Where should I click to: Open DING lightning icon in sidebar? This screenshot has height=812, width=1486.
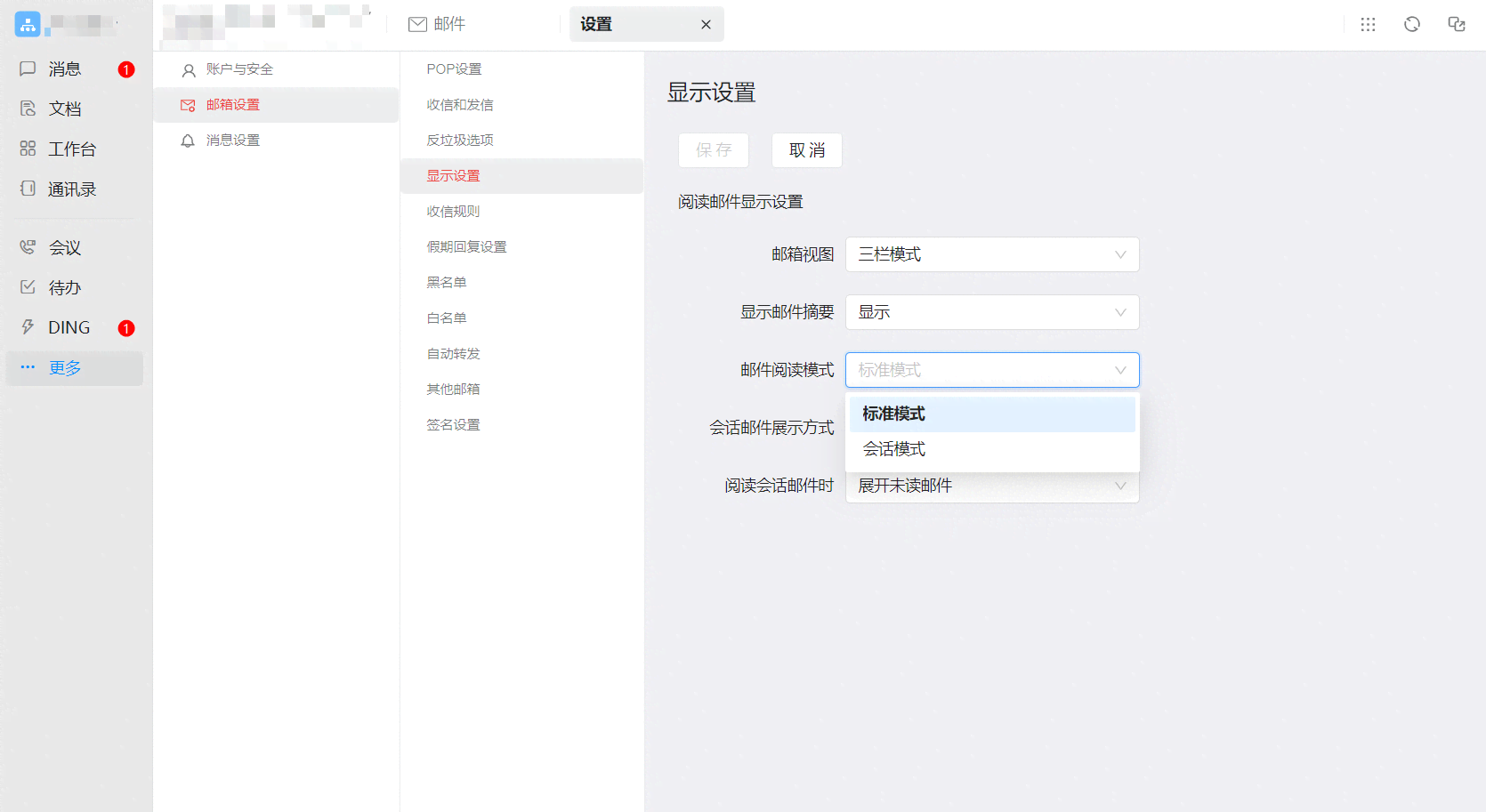click(x=28, y=327)
